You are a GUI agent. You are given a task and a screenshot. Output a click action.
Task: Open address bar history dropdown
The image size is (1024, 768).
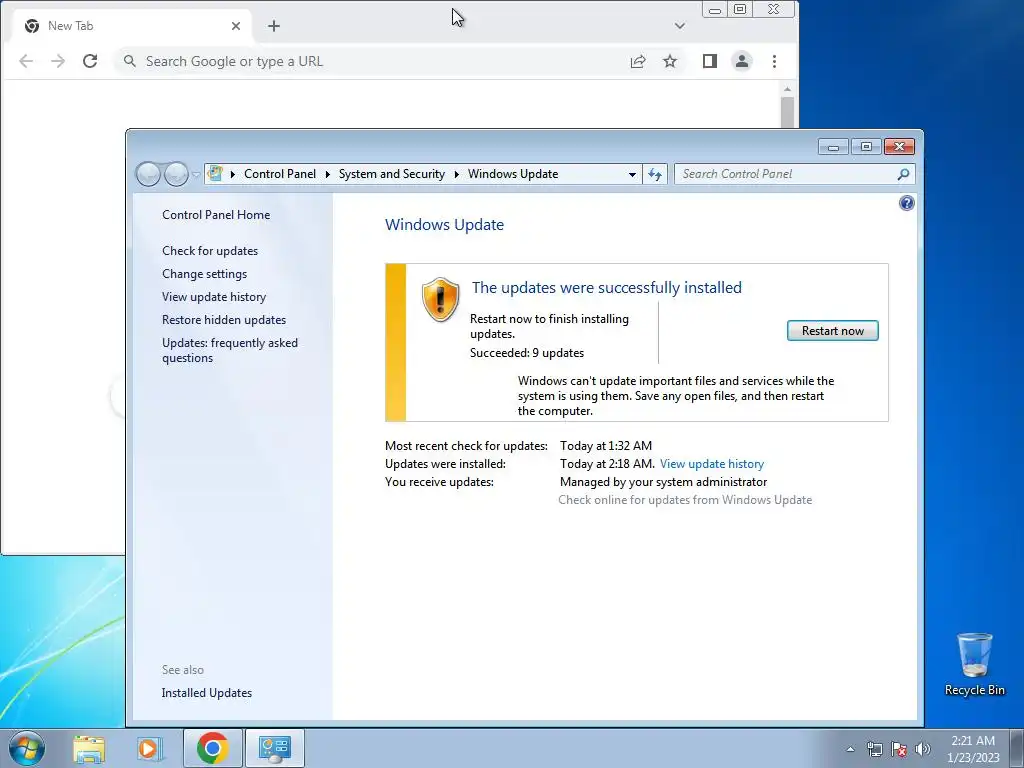coord(632,174)
